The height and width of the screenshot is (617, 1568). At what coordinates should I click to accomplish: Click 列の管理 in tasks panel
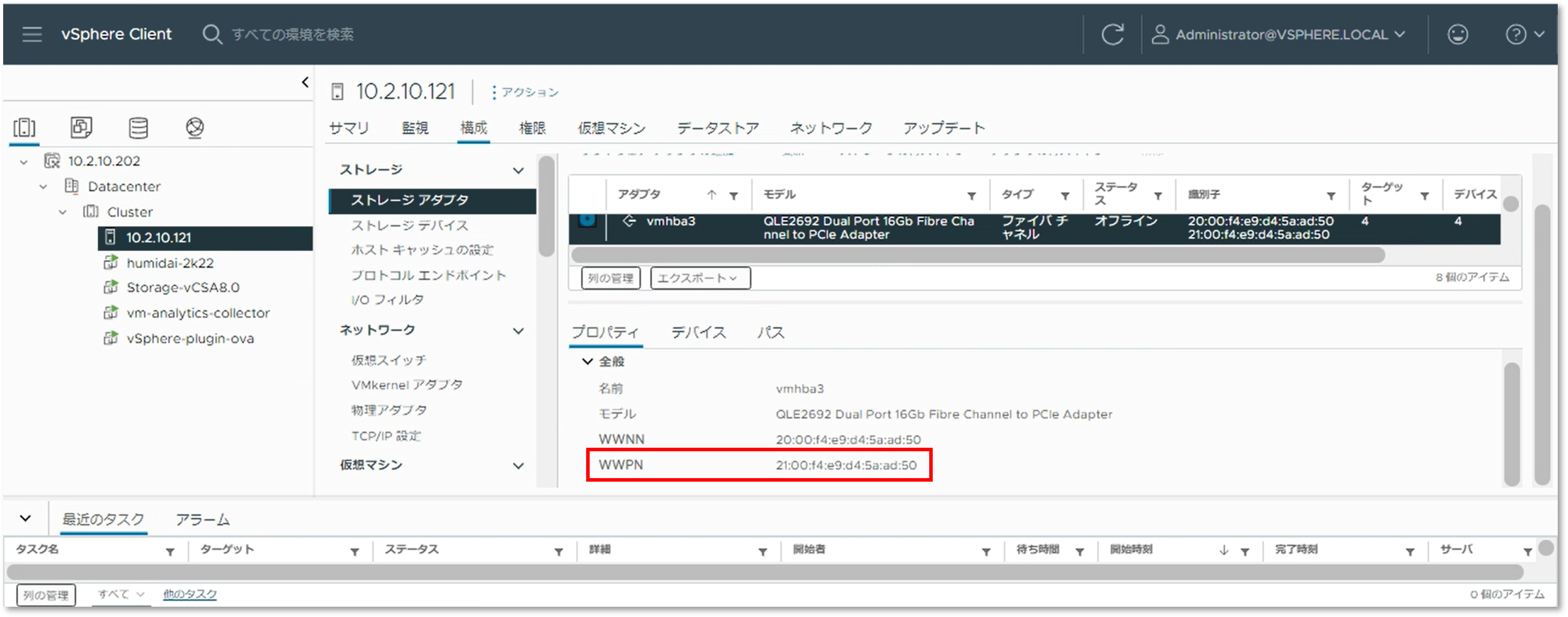click(x=46, y=595)
